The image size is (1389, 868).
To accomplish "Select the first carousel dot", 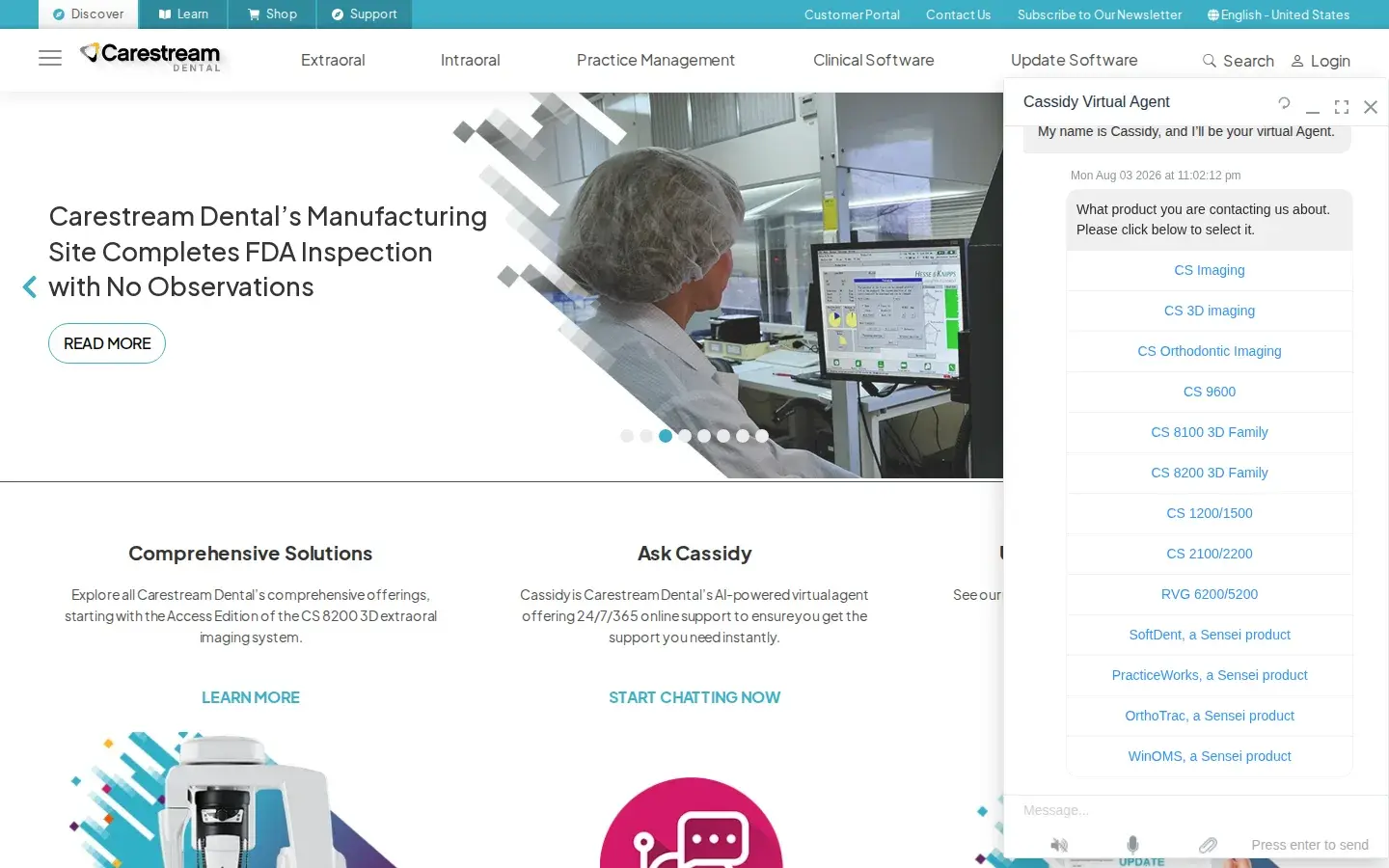I will pos(627,436).
